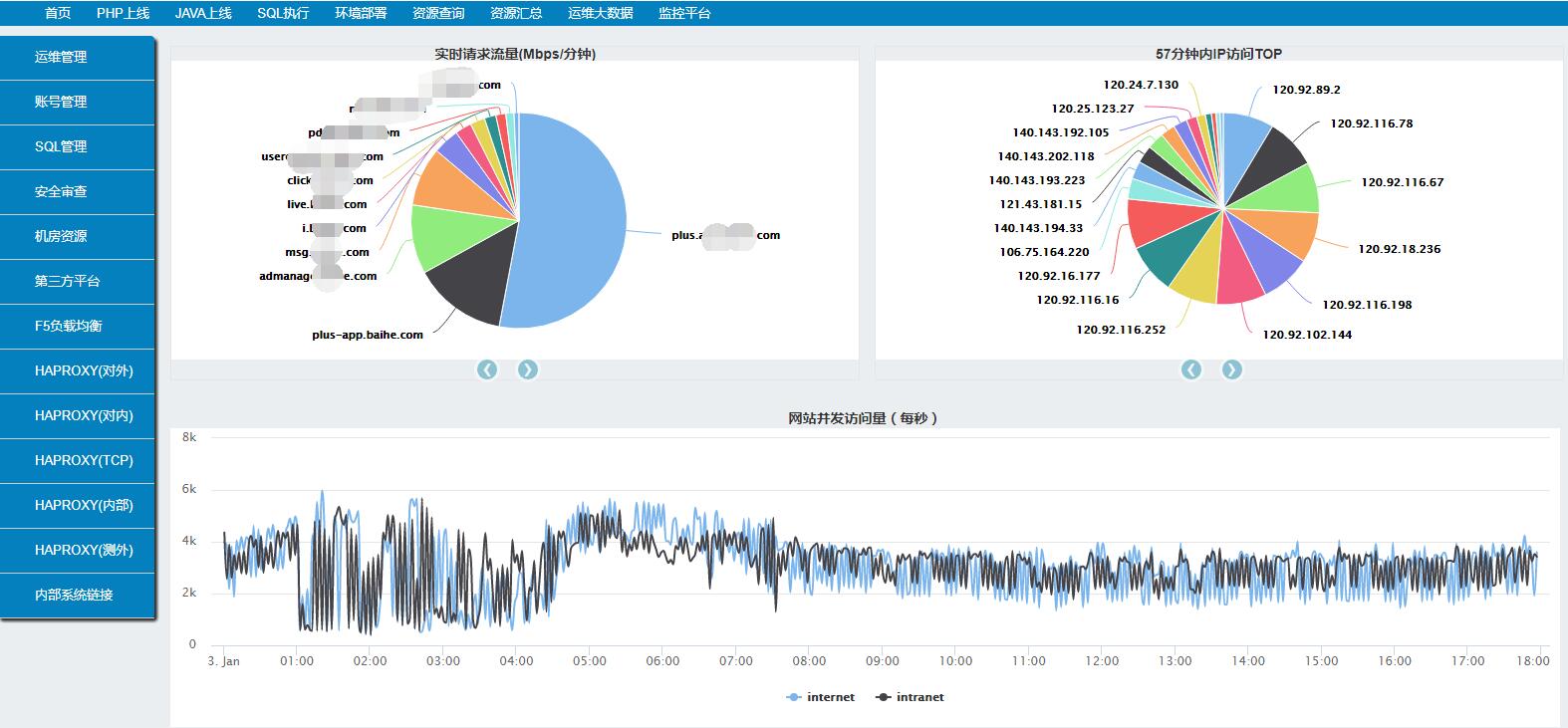1568x728 pixels.
Task: Open the 资源查询 menu
Action: pos(438,13)
